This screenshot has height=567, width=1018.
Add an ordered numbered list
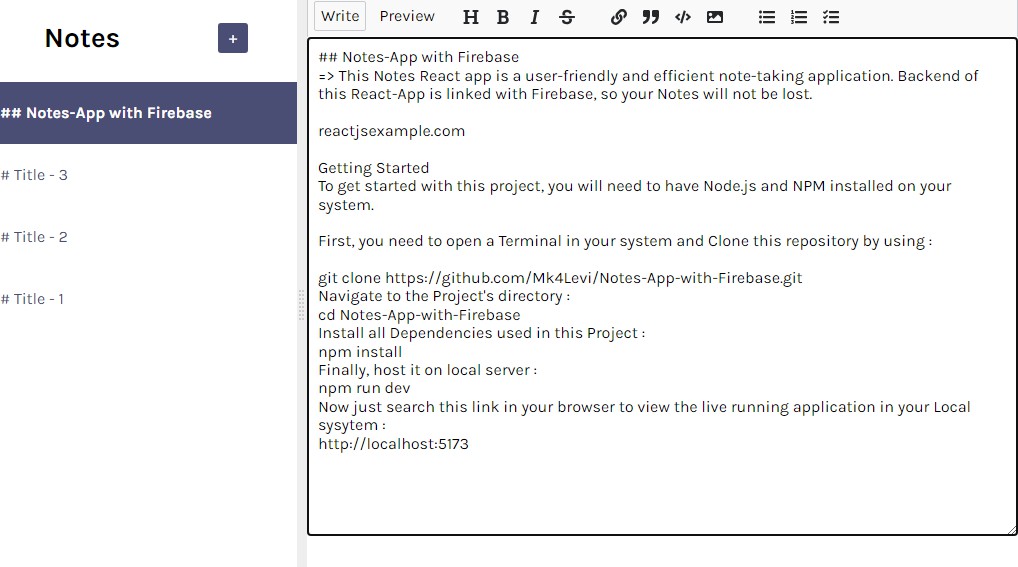(799, 17)
